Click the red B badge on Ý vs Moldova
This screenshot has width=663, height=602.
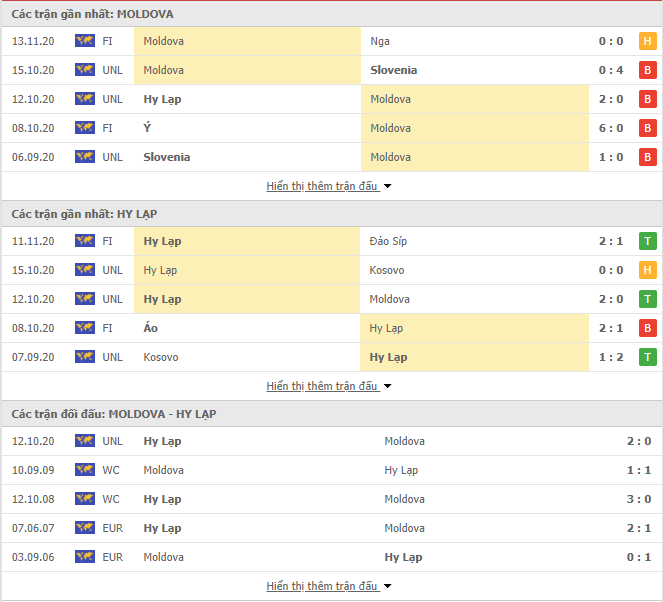click(x=647, y=128)
